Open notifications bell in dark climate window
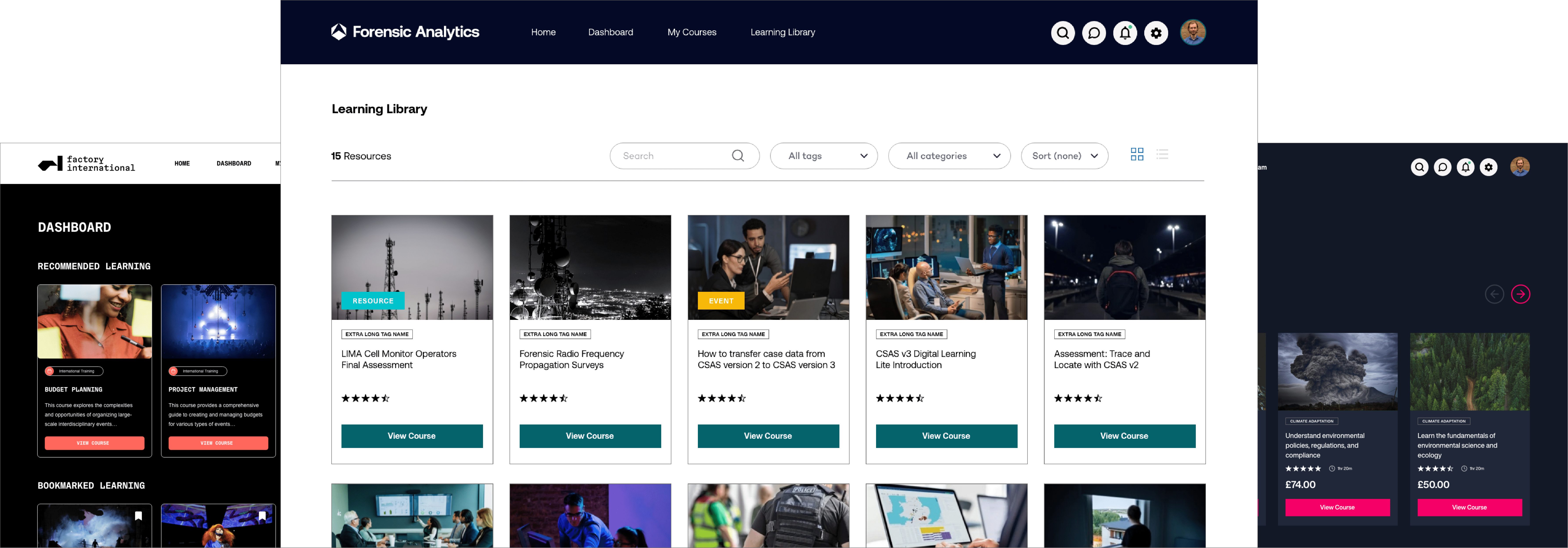 [x=1466, y=167]
